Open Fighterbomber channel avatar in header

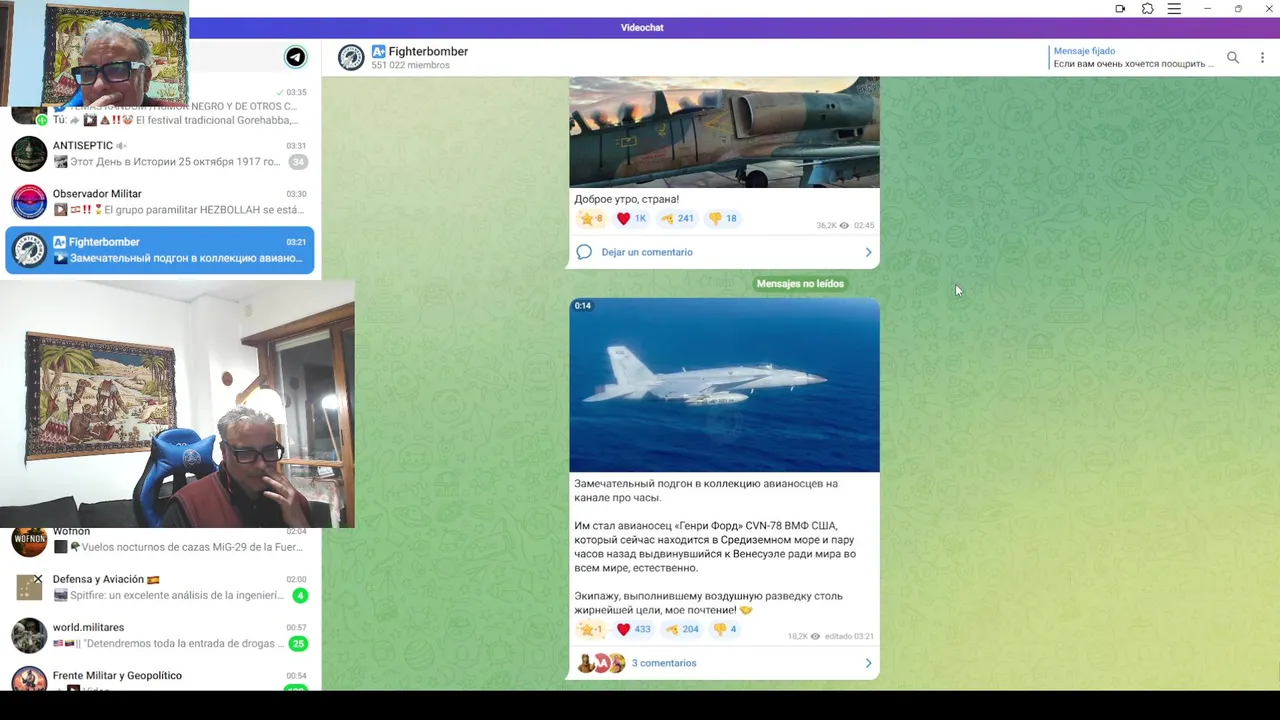pos(351,58)
